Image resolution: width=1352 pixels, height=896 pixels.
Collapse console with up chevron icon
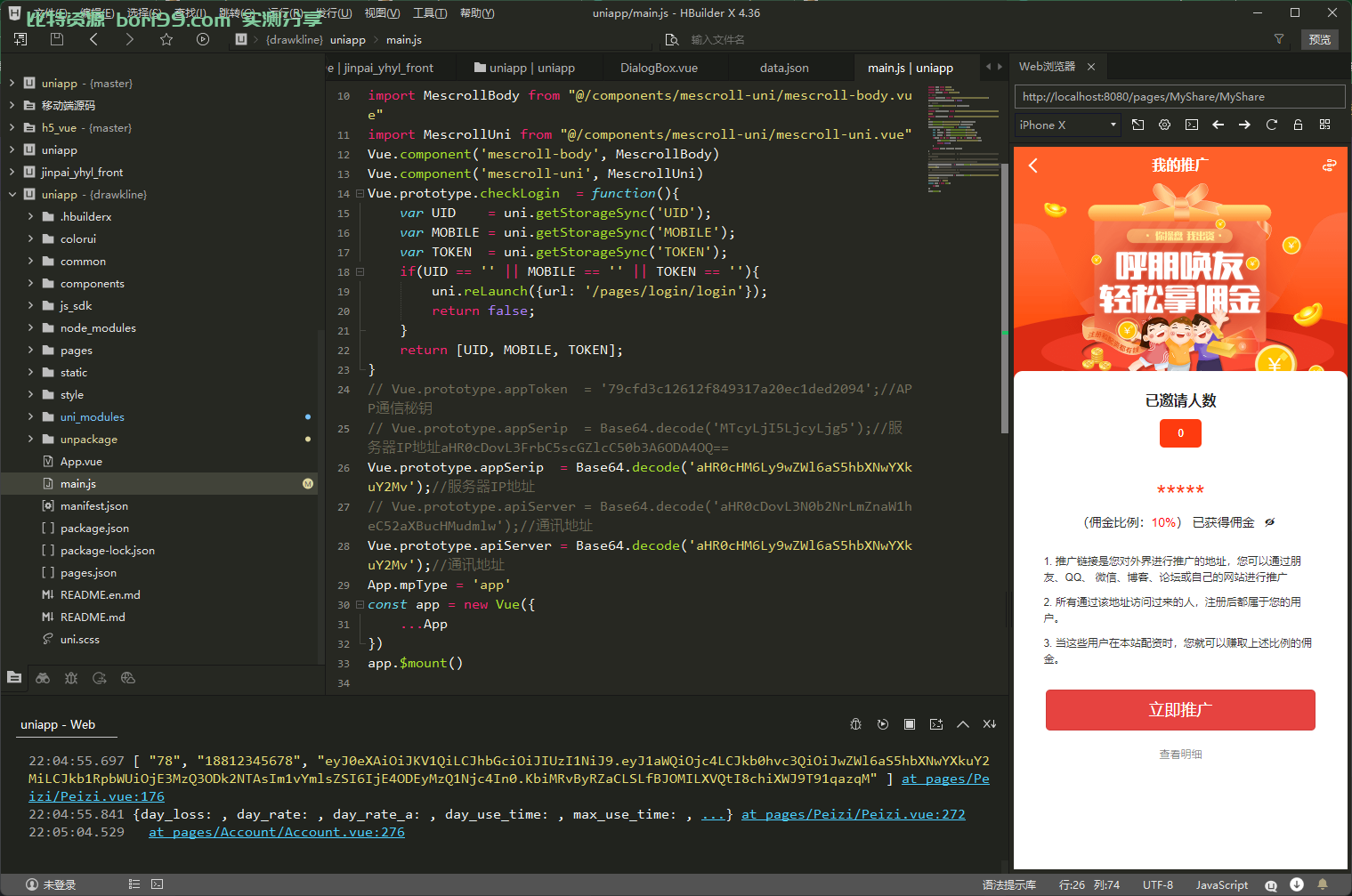click(x=962, y=724)
